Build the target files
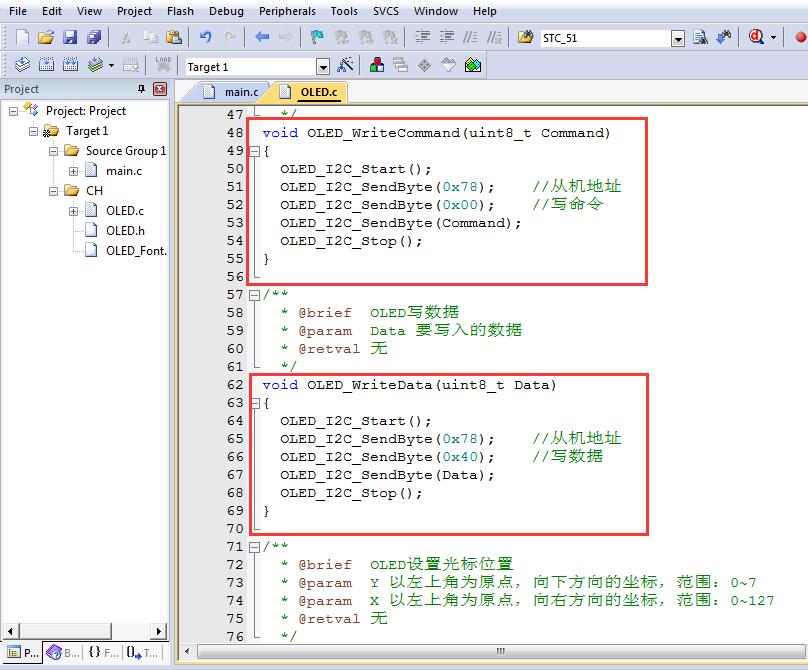This screenshot has width=808, height=670. 46,65
